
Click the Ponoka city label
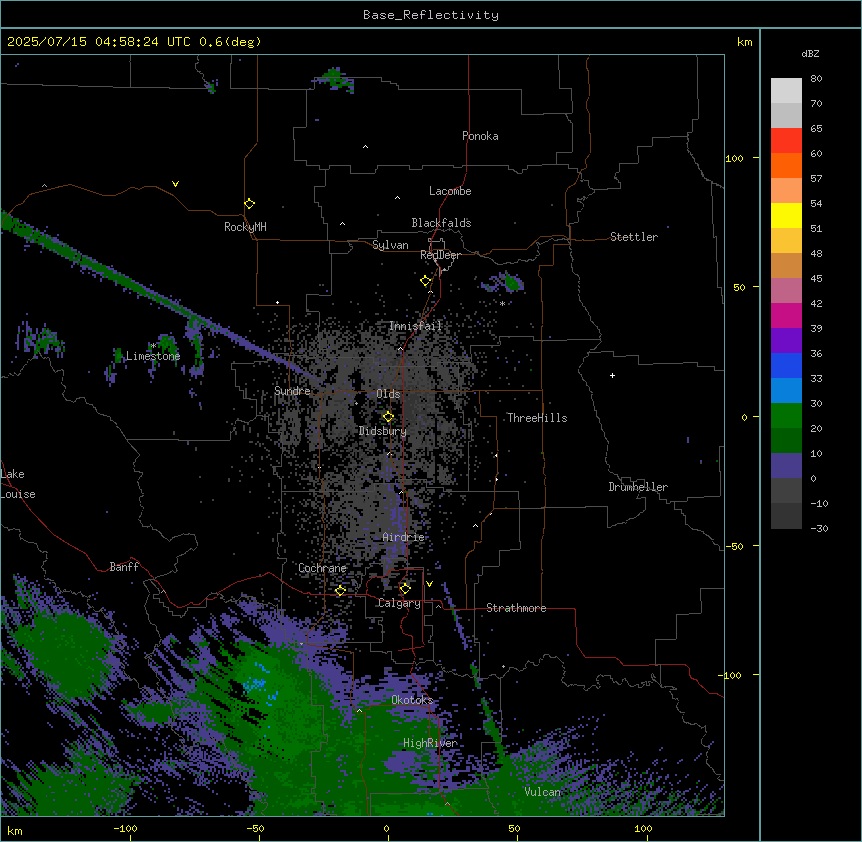[x=480, y=136]
